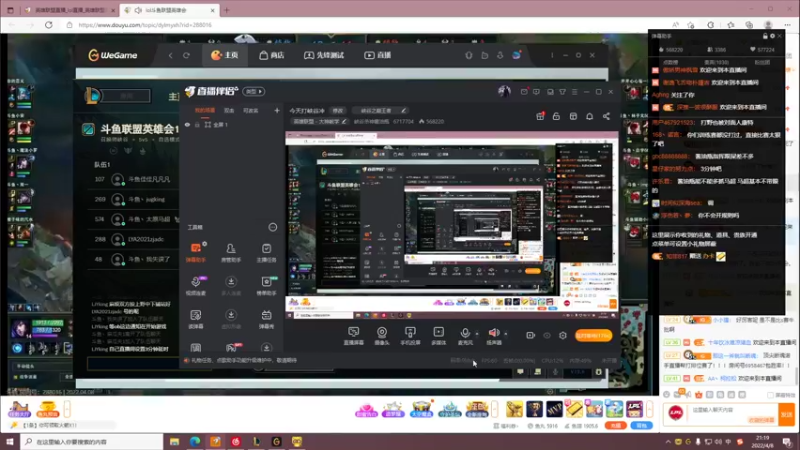The image size is (800, 450).
Task: Switch to WeGame 商店 tab
Action: pos(271,55)
